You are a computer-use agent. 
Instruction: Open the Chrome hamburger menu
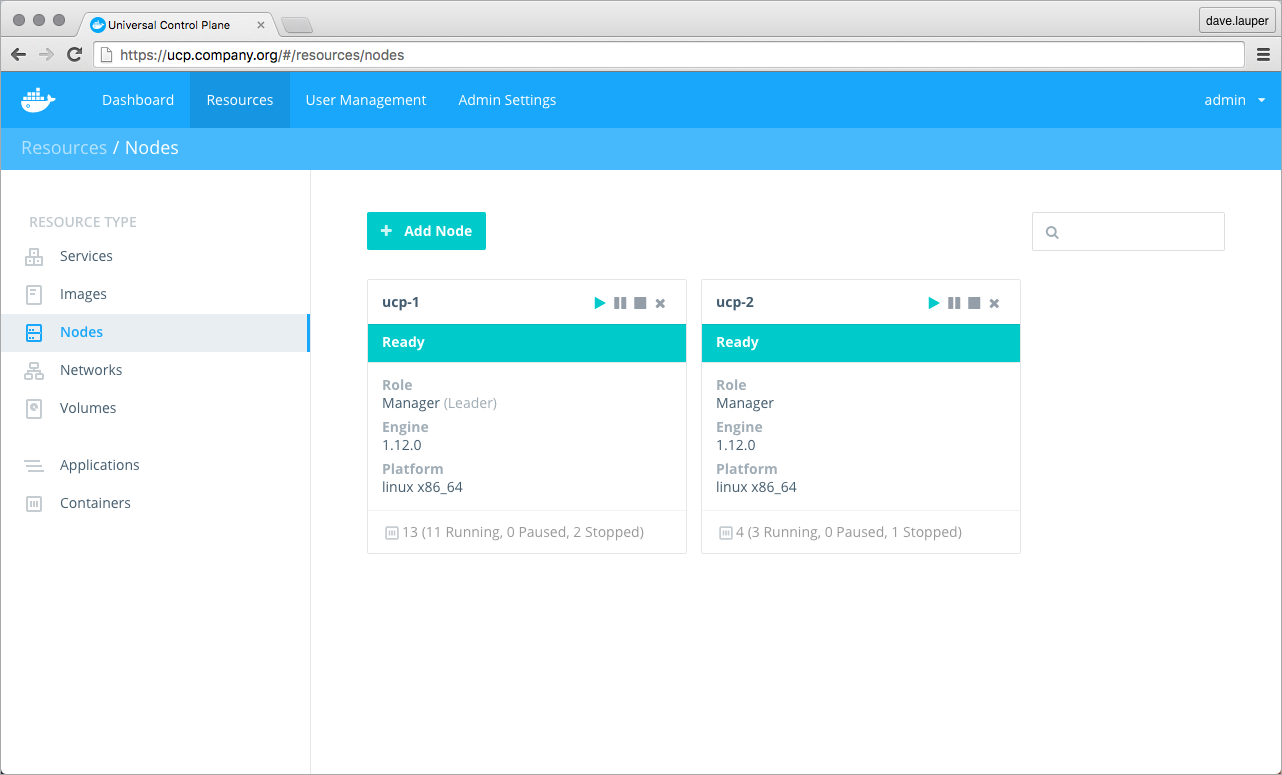tap(1264, 55)
